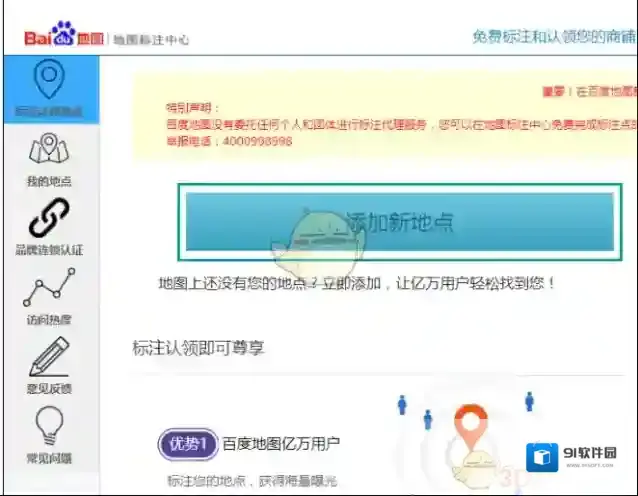Open 品牌连锁认证 chain link icon
This screenshot has width=638, height=496.
point(49,217)
